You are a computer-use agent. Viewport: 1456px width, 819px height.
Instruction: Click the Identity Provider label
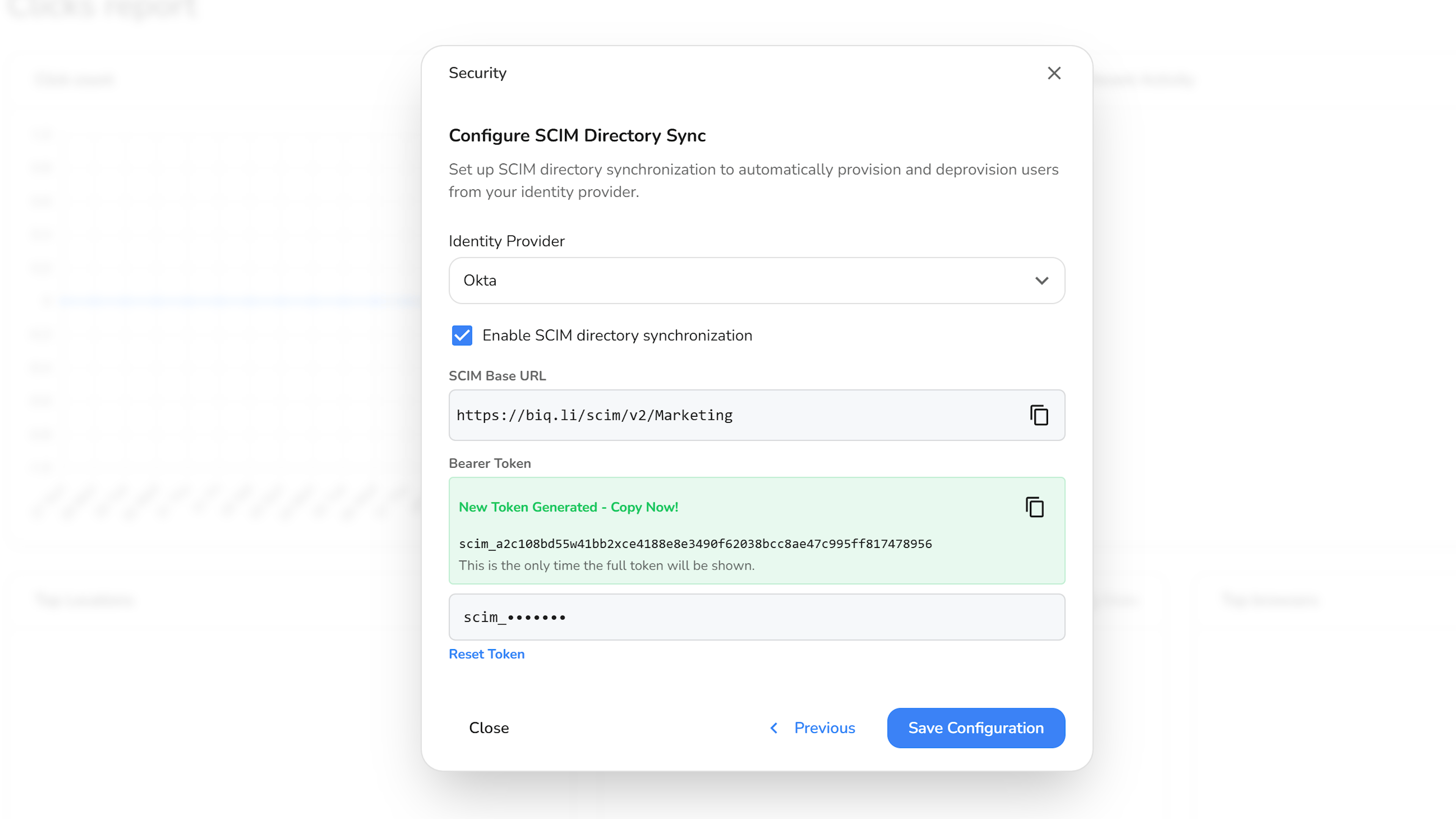coord(507,242)
